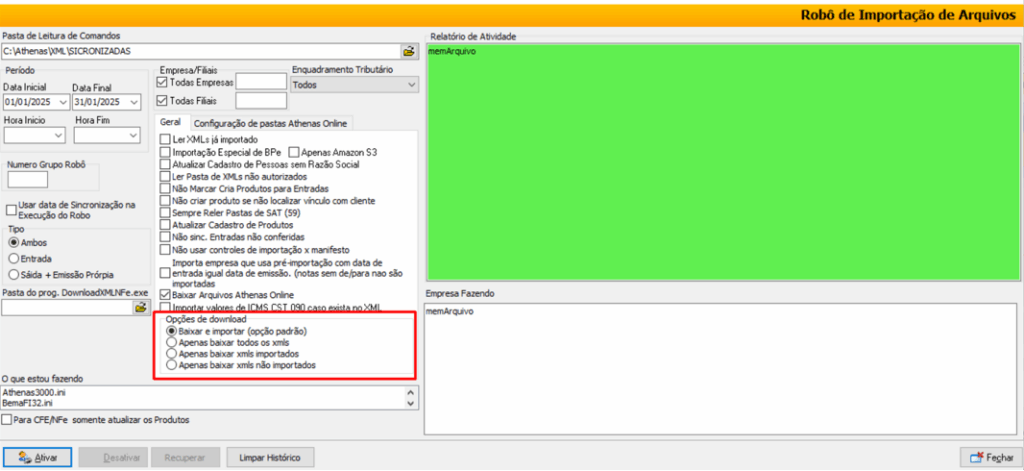The height and width of the screenshot is (471, 1024).
Task: Click the Numero Grupo Robô input field
Action: [27, 179]
